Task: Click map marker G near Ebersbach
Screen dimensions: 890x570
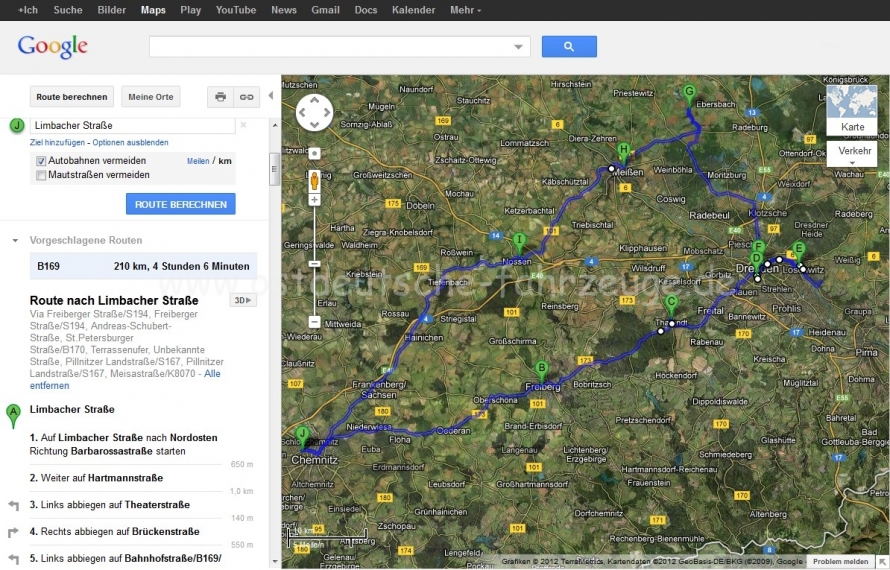Action: click(689, 95)
